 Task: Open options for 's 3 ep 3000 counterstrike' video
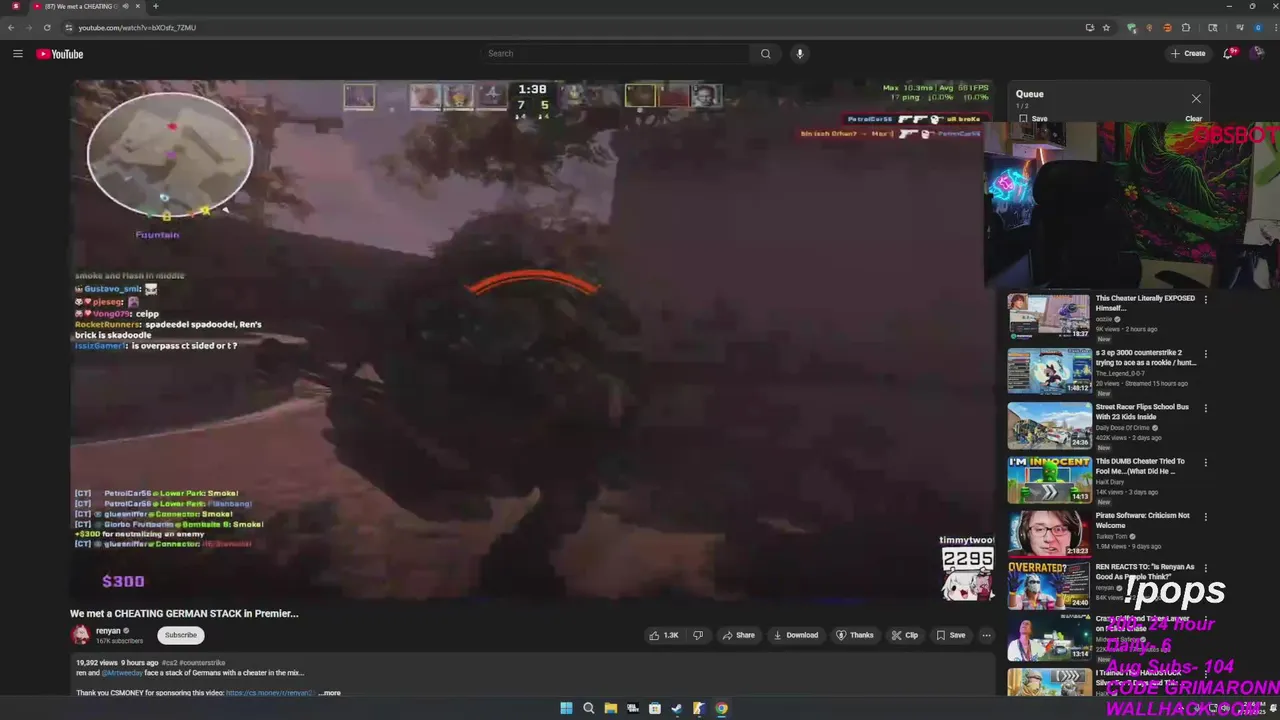tap(1205, 354)
